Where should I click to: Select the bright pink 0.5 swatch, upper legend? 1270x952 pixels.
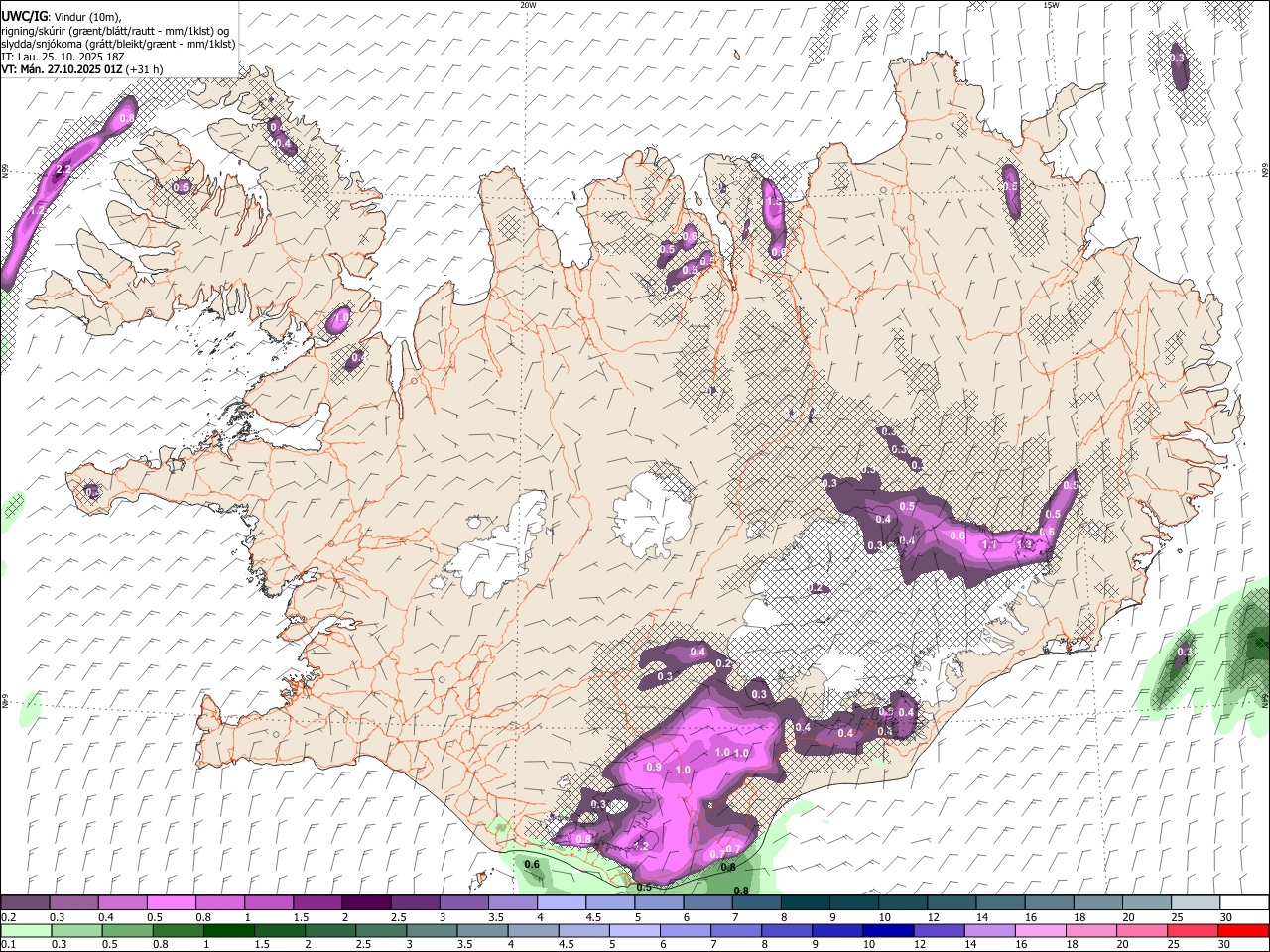pyautogui.click(x=171, y=902)
